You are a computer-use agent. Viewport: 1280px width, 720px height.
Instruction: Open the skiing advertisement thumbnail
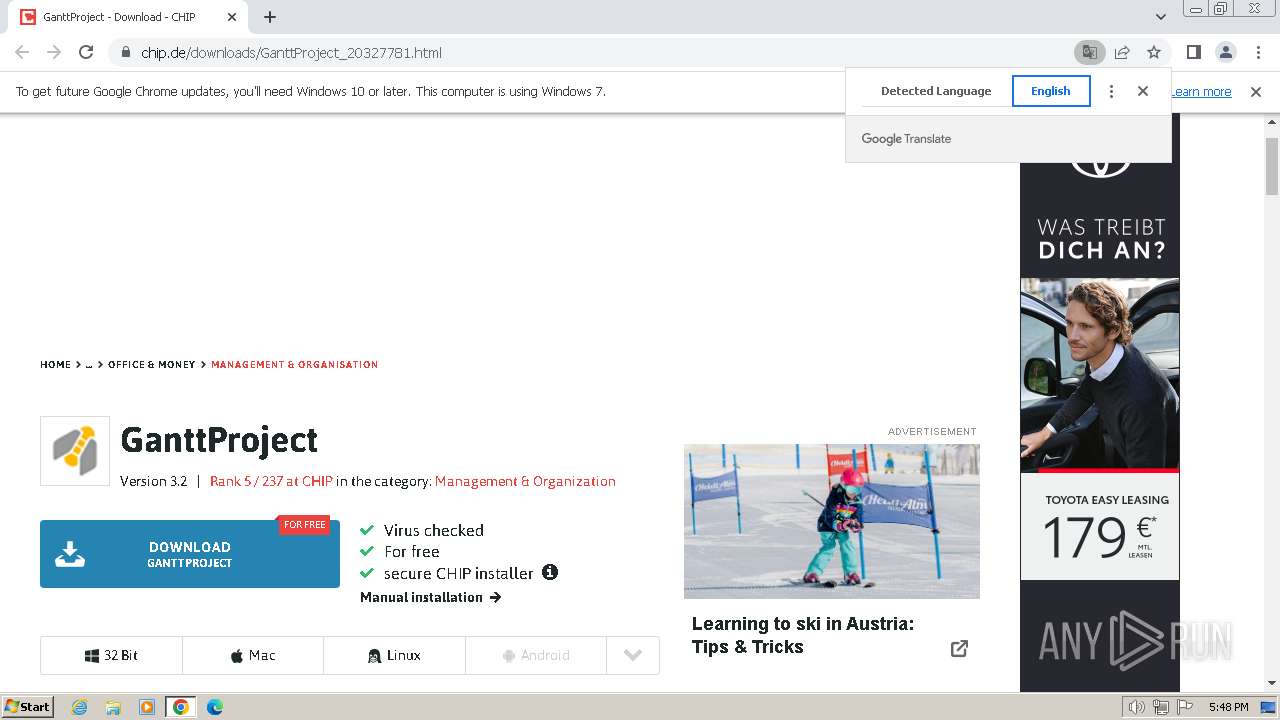click(x=832, y=521)
